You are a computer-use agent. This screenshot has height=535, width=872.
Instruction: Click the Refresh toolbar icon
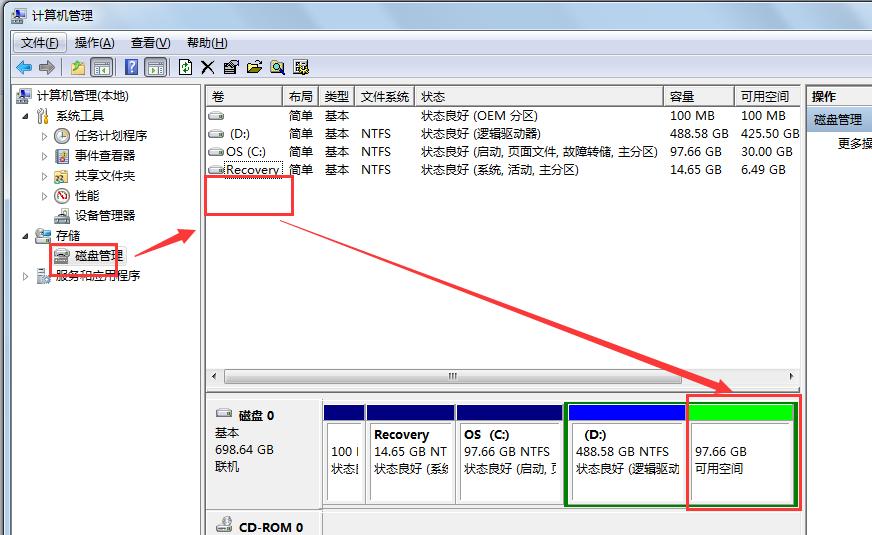pyautogui.click(x=185, y=67)
